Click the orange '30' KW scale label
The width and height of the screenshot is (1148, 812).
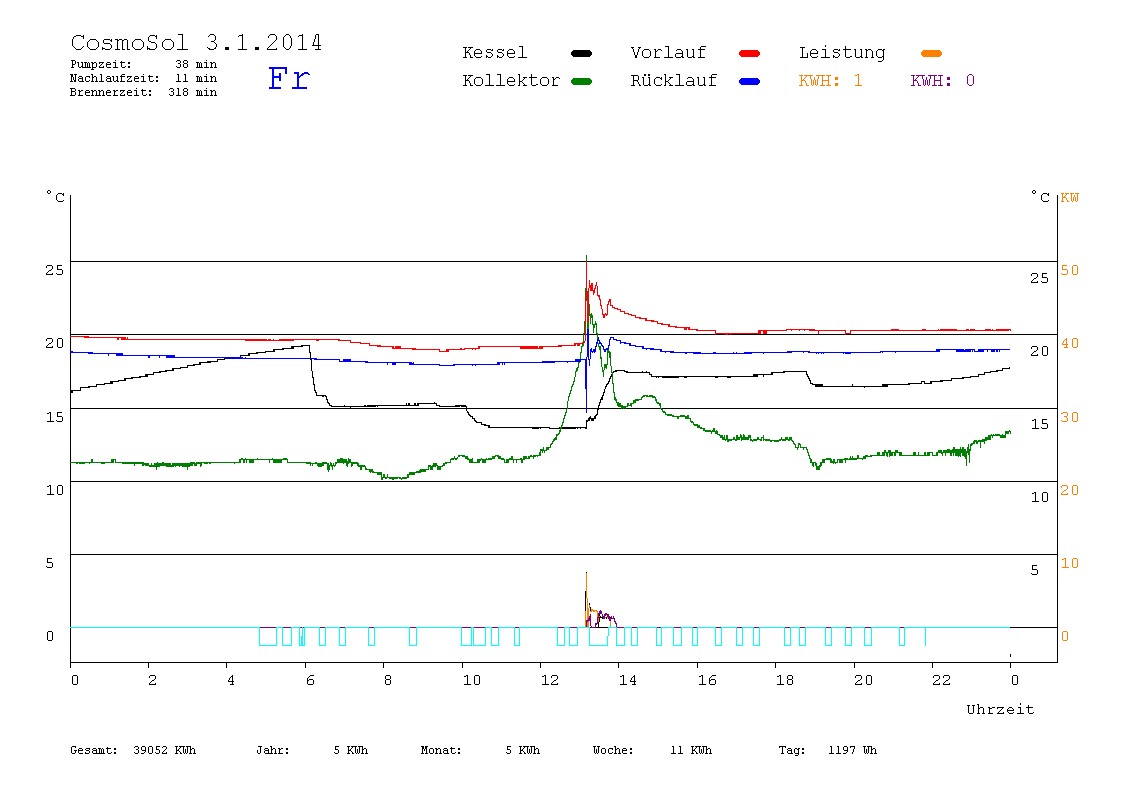1070,417
